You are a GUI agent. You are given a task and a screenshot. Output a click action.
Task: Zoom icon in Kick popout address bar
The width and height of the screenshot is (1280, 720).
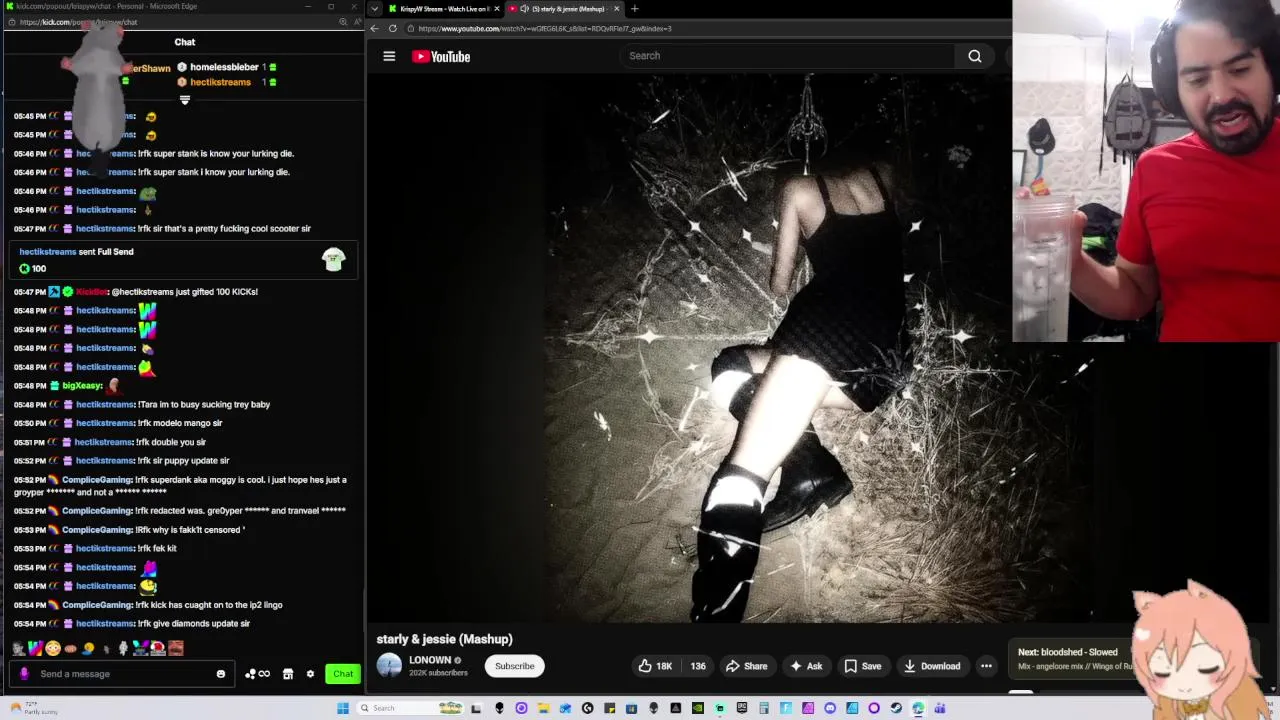[343, 22]
